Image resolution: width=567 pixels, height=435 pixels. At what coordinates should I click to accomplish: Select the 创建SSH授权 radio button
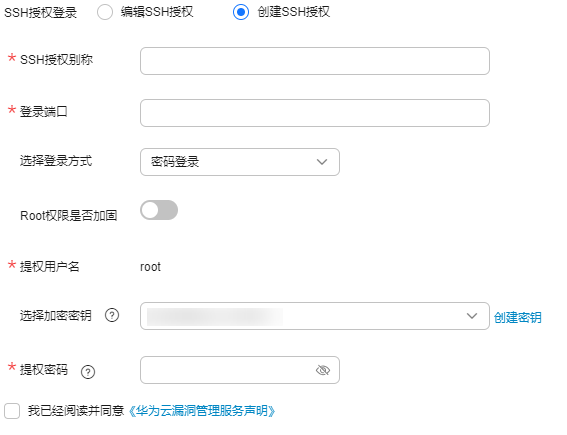[x=241, y=12]
